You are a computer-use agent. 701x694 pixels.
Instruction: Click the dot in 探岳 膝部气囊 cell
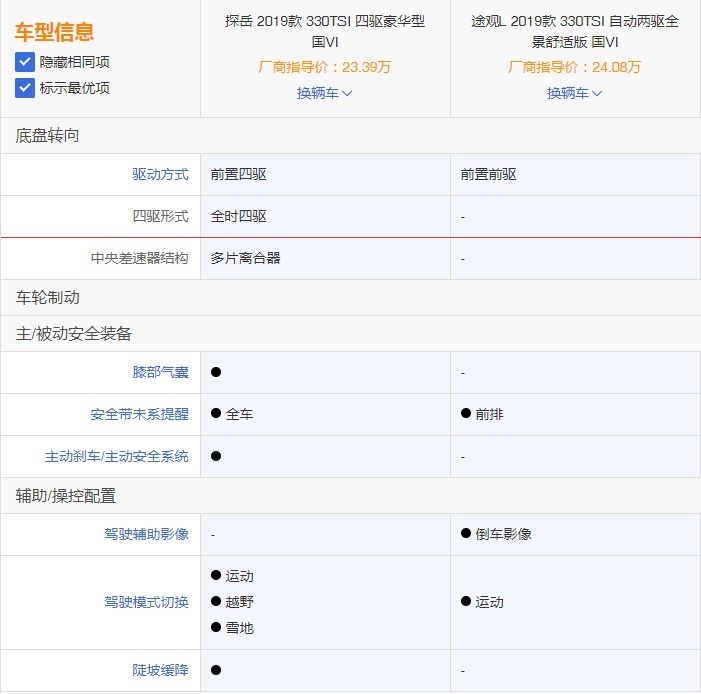(x=216, y=372)
